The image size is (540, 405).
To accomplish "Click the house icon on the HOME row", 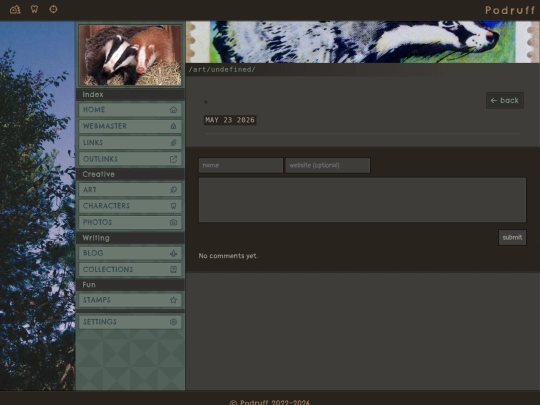I will 173,110.
